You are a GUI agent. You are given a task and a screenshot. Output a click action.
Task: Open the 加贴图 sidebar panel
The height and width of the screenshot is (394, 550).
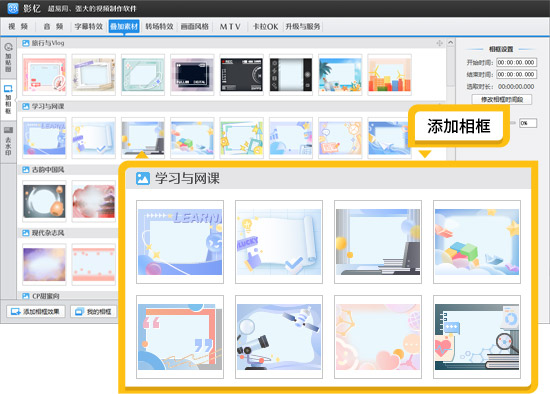click(8, 57)
